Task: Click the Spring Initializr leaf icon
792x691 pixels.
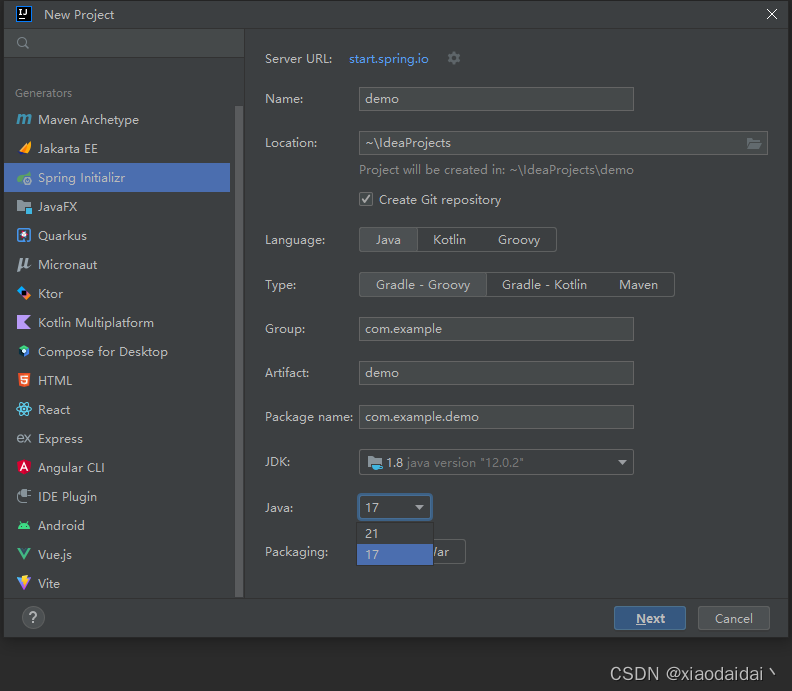Action: tap(24, 178)
